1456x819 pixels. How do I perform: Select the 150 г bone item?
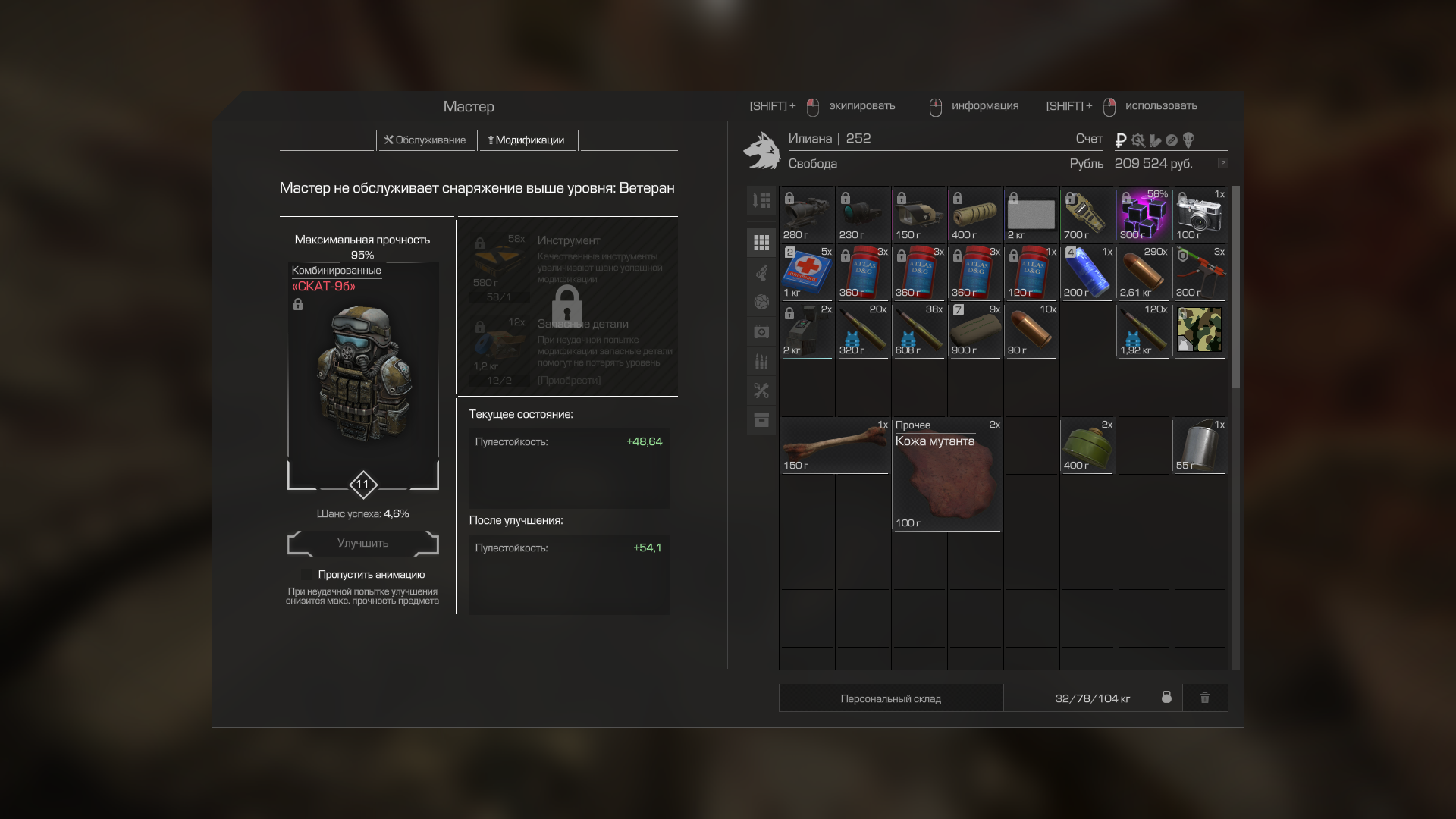pos(835,445)
